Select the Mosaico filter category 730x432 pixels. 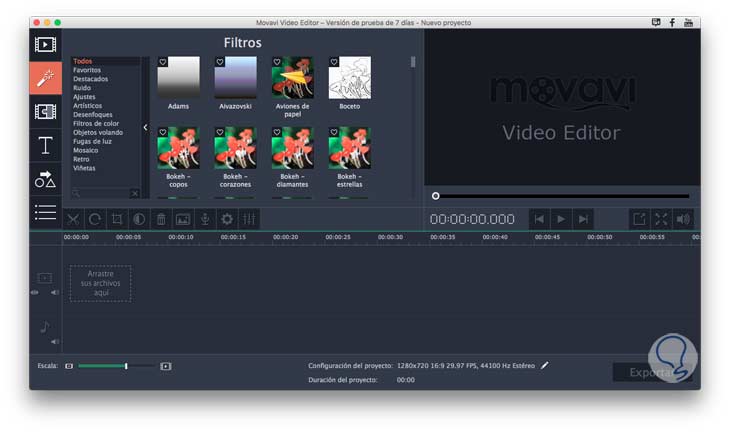pyautogui.click(x=85, y=150)
